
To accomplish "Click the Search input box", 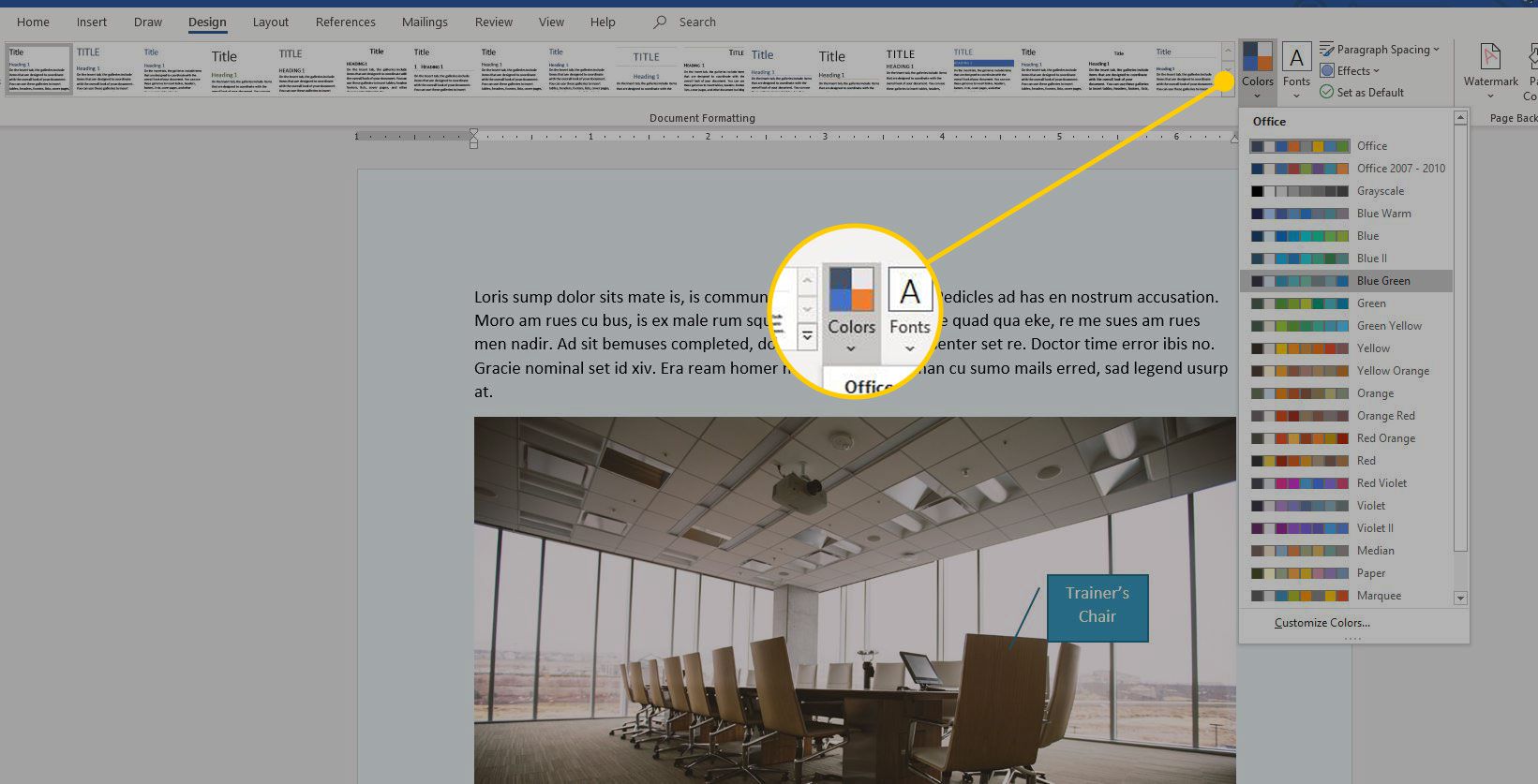I will (x=697, y=22).
